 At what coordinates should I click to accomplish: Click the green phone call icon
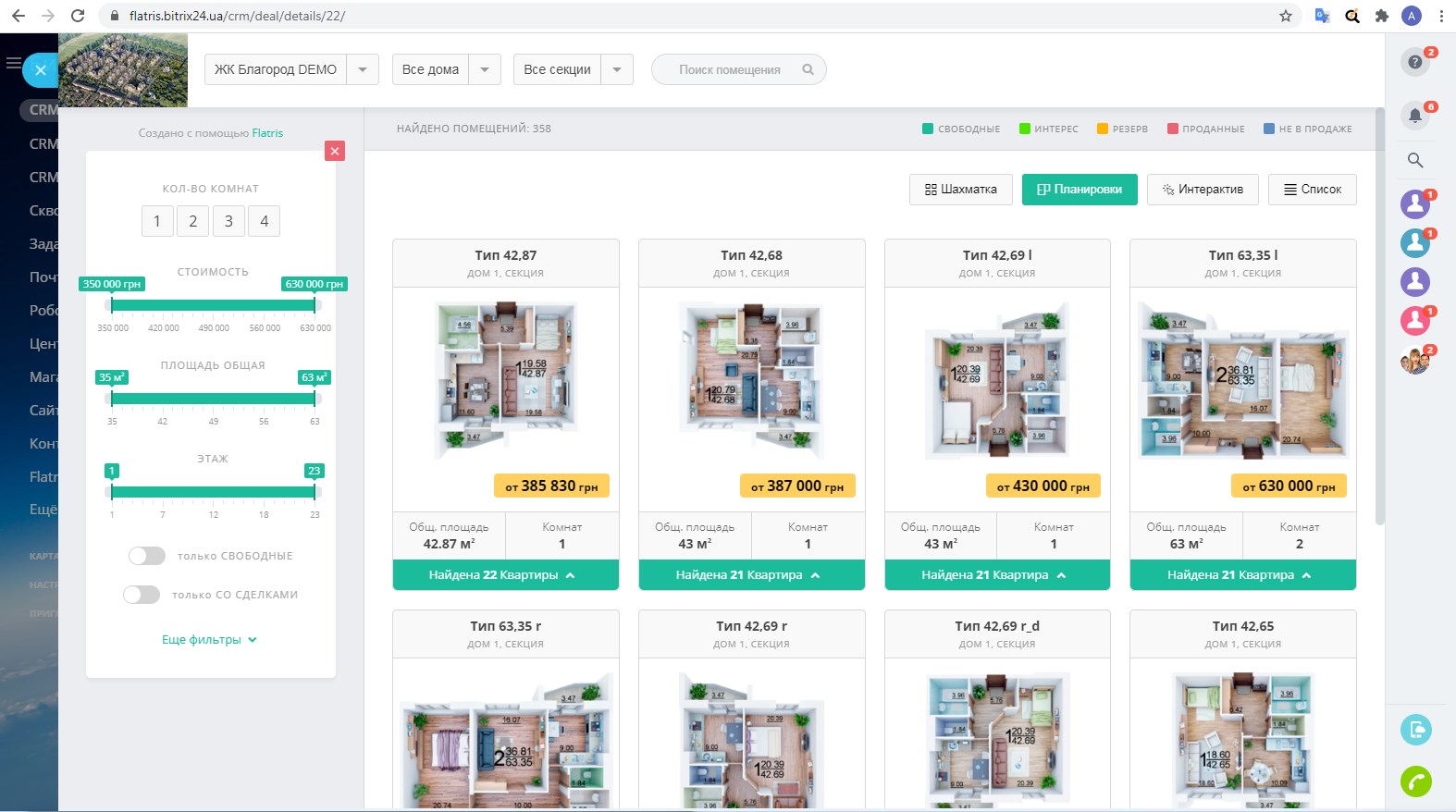tap(1415, 781)
